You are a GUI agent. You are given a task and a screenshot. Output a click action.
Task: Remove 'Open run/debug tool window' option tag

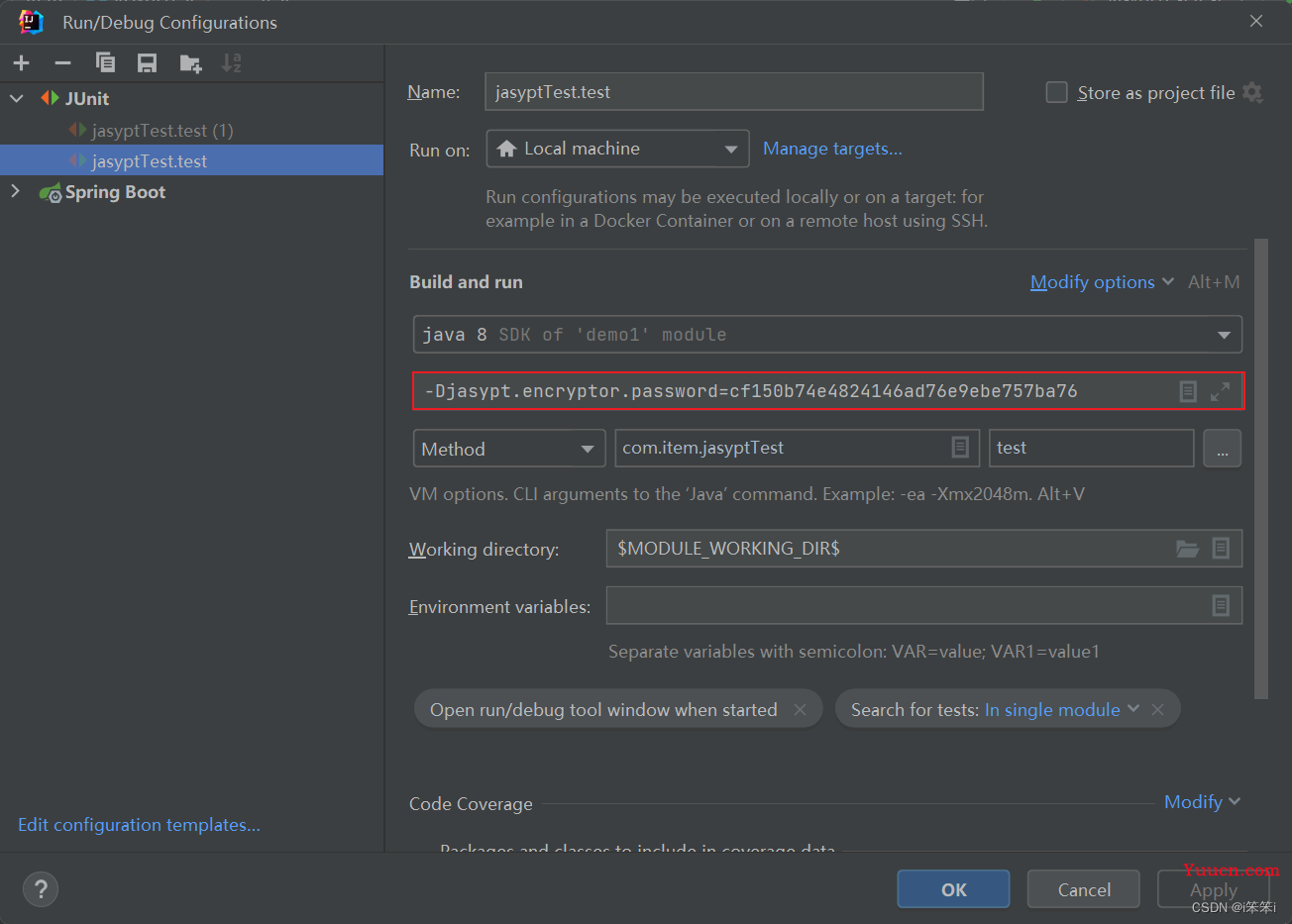800,709
